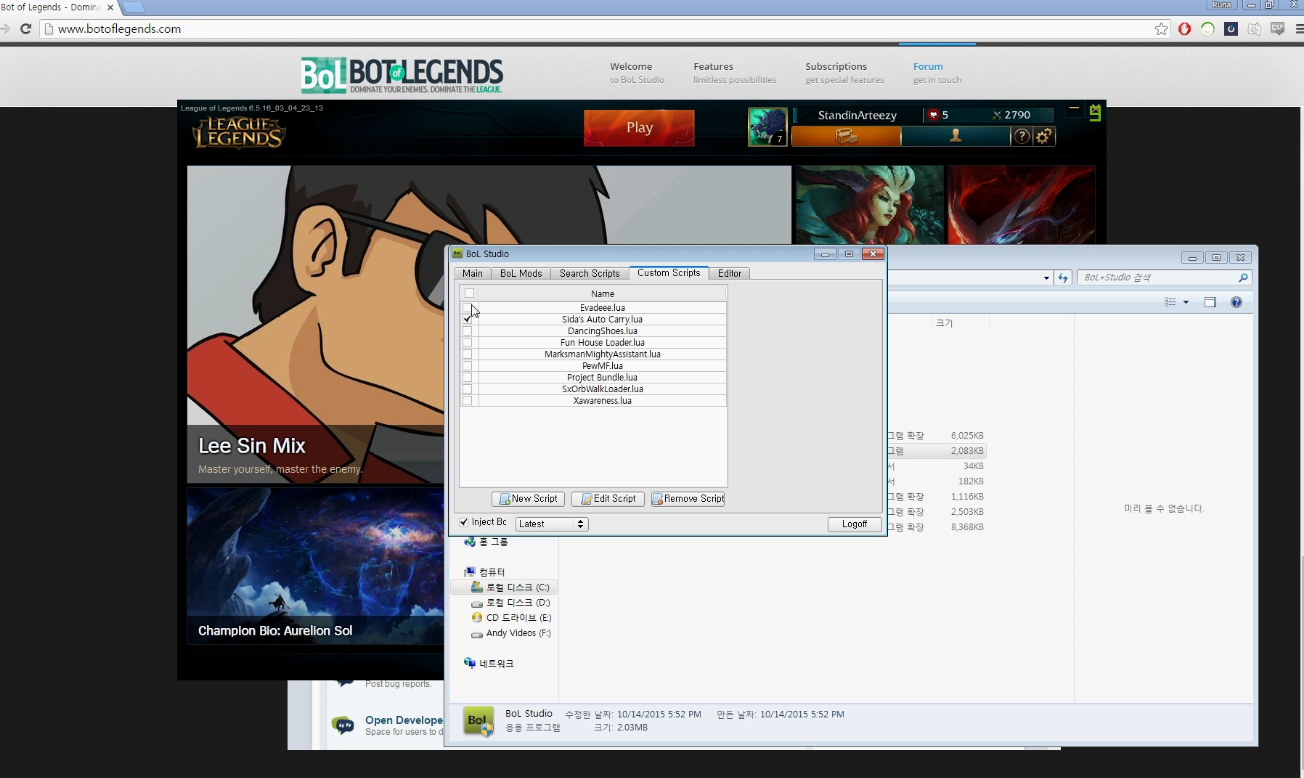Enable the MarksmanMightyAssistant.lua checkbox

pyautogui.click(x=467, y=354)
